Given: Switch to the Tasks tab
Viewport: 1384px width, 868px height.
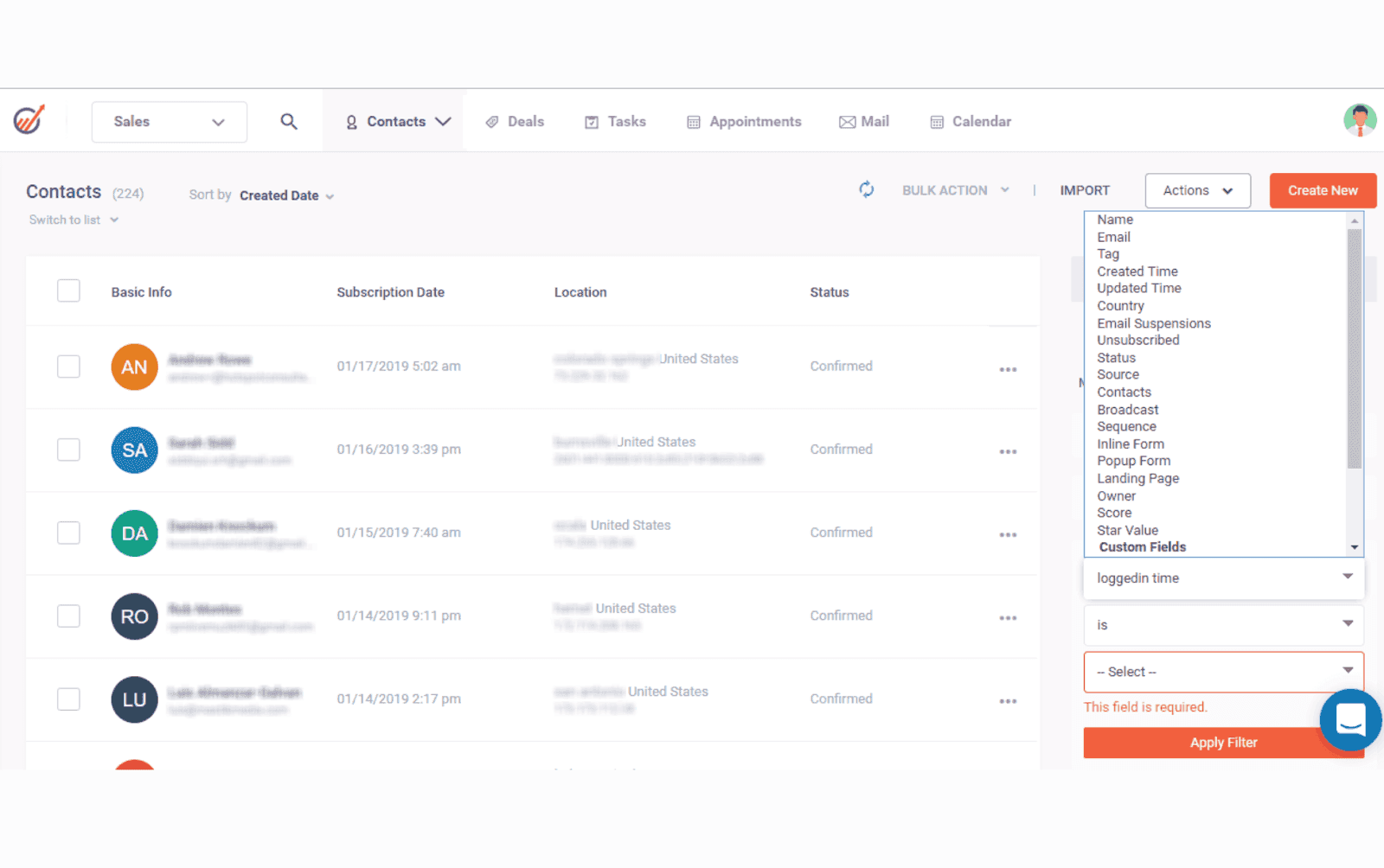Looking at the screenshot, I should (x=615, y=121).
